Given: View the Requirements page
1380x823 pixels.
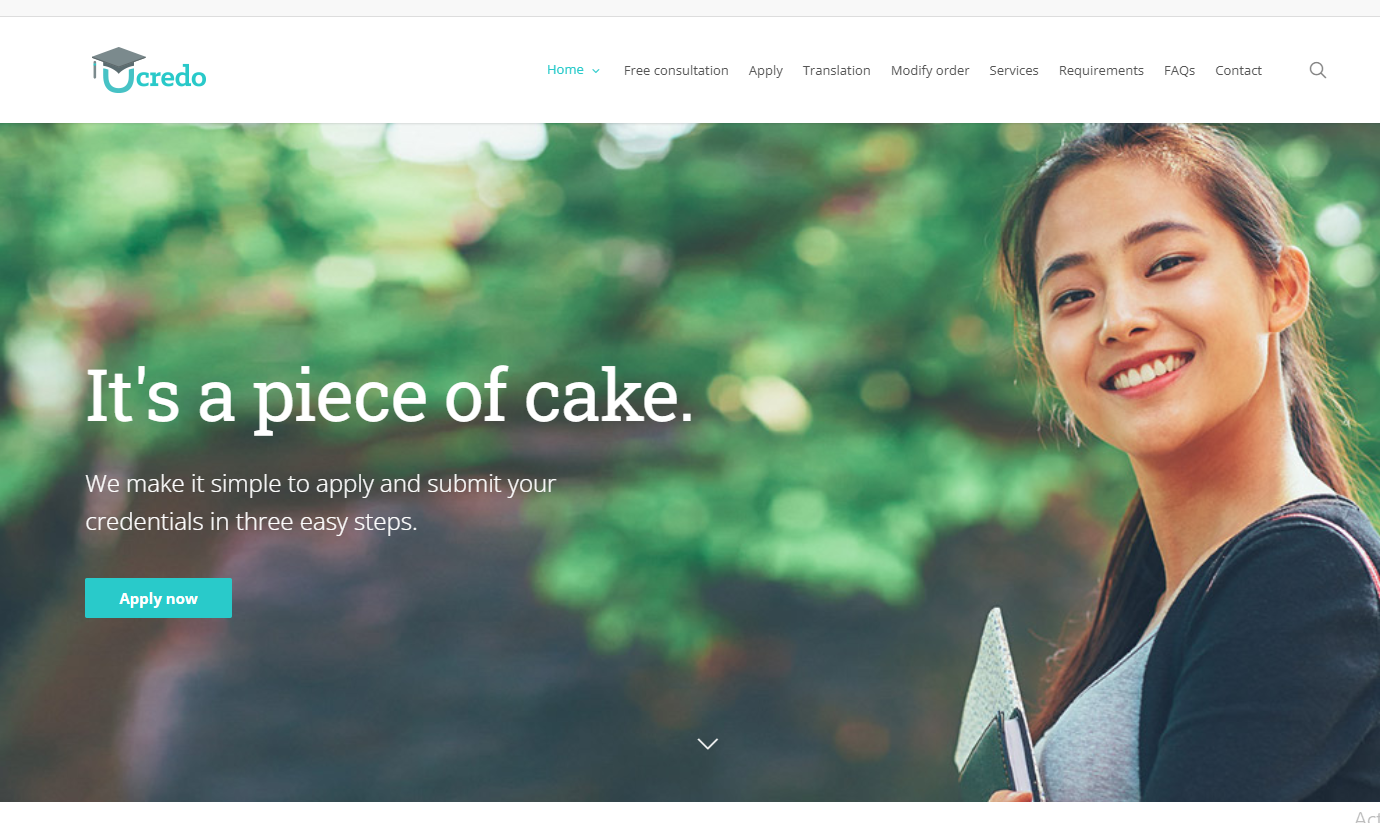Looking at the screenshot, I should (1101, 71).
